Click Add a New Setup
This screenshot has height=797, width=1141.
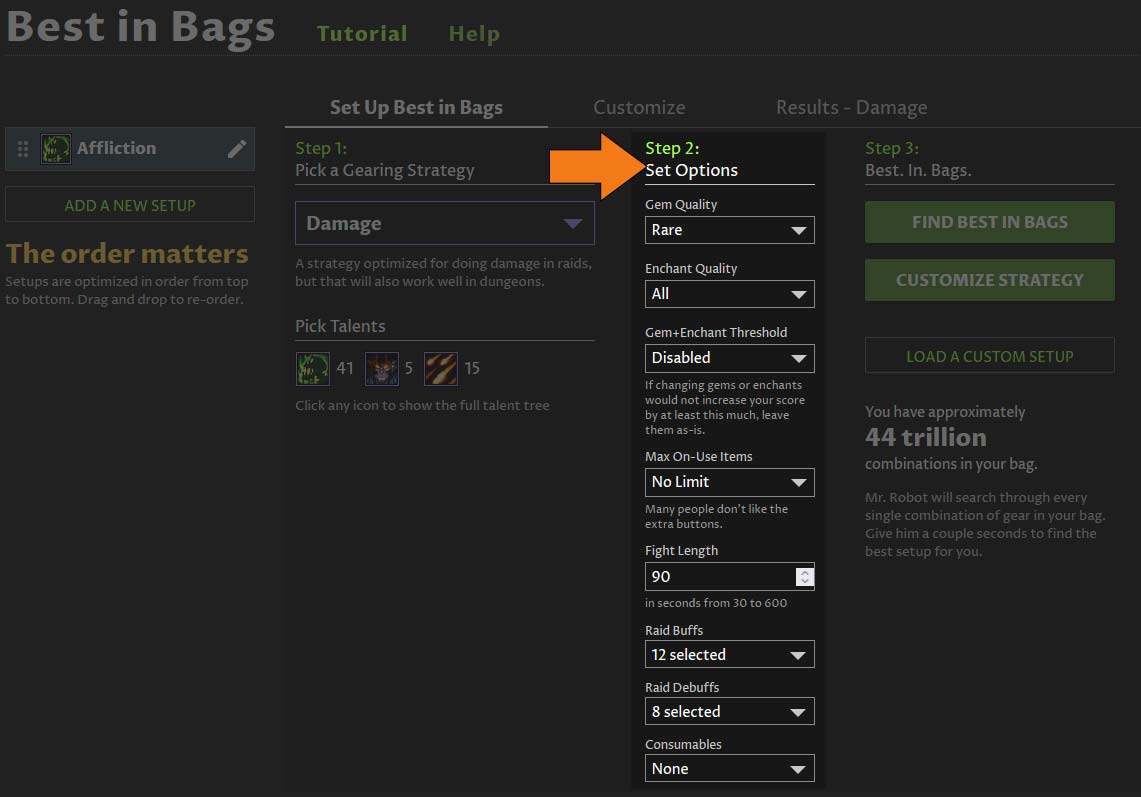click(129, 203)
